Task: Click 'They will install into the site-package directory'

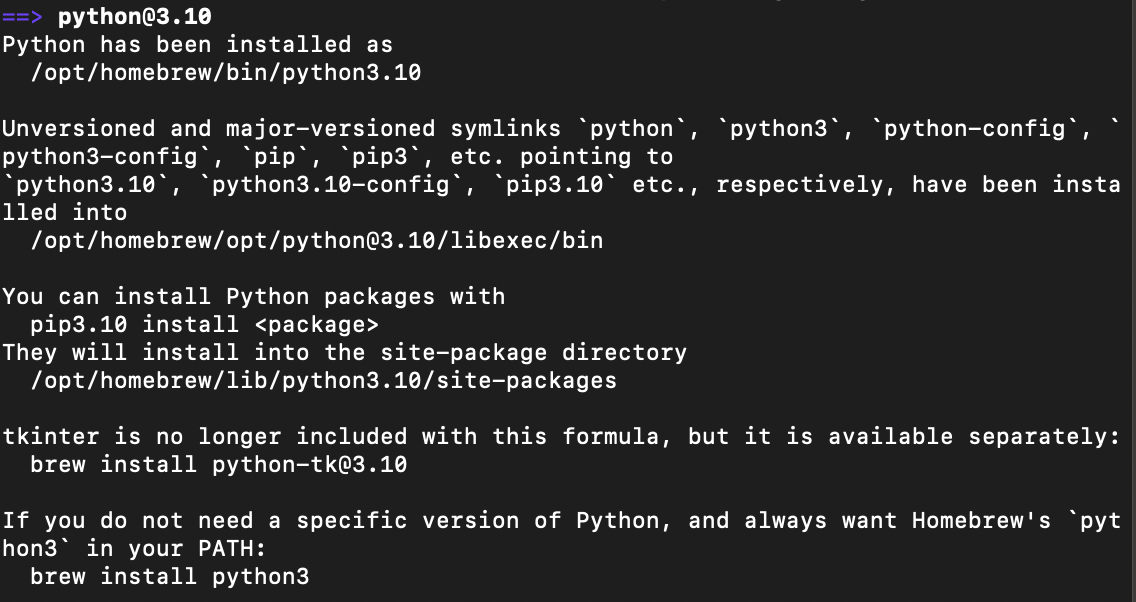Action: [345, 353]
